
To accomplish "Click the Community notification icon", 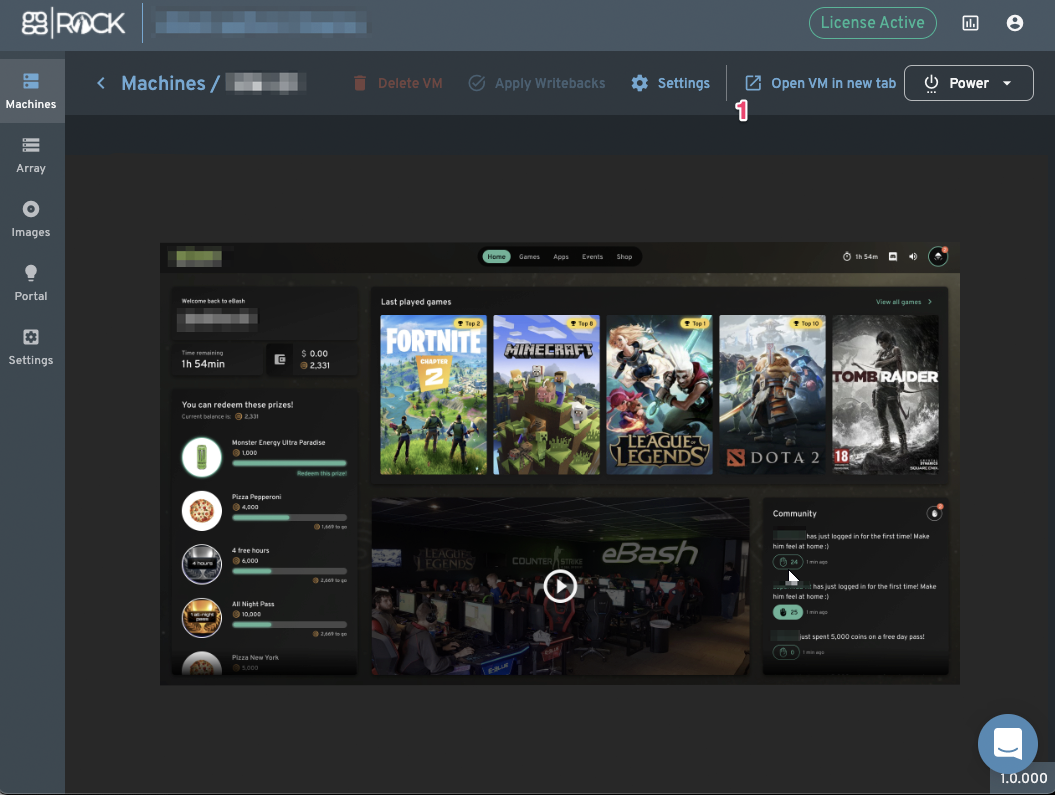I will (934, 513).
